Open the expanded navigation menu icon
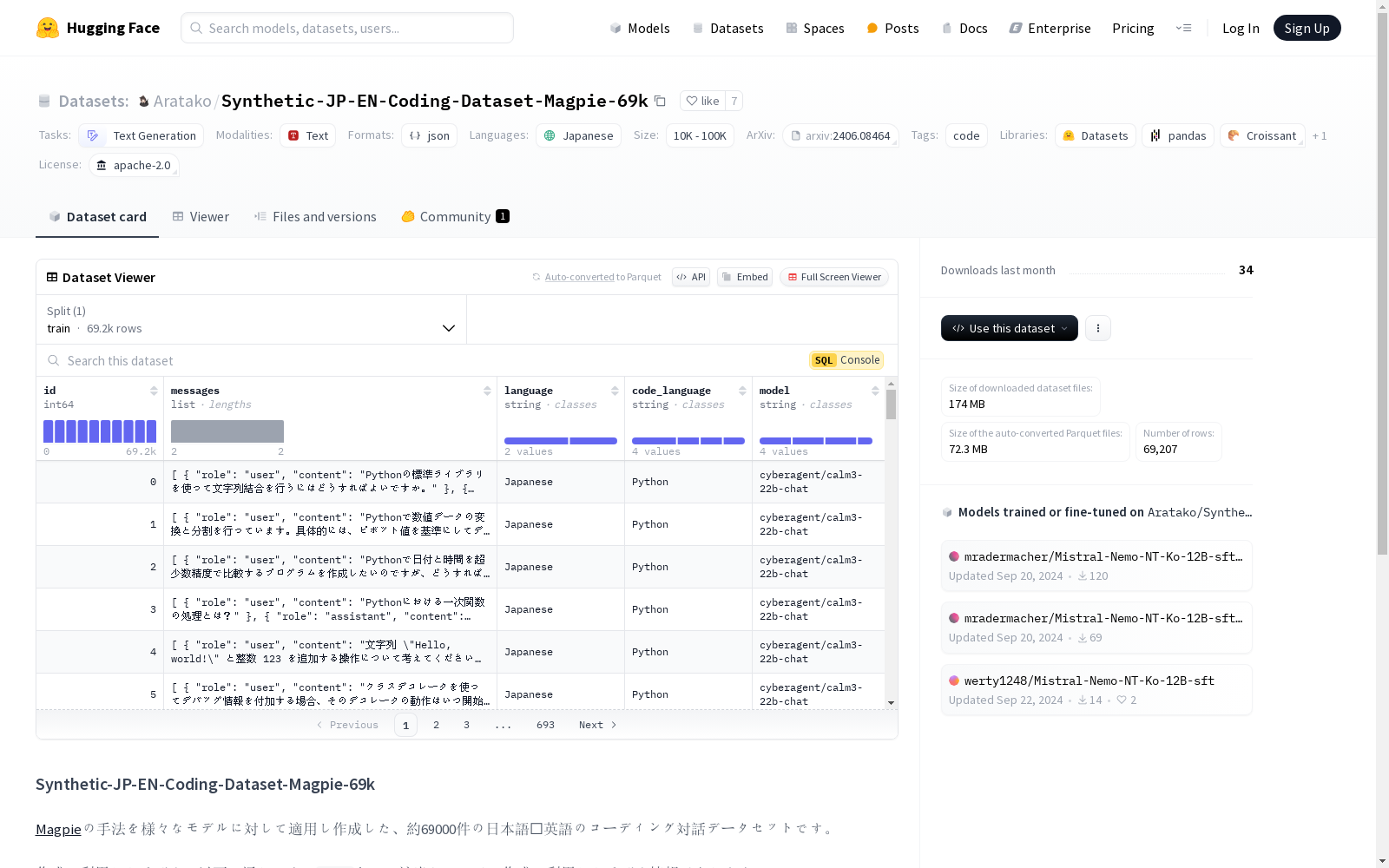 [x=1183, y=28]
